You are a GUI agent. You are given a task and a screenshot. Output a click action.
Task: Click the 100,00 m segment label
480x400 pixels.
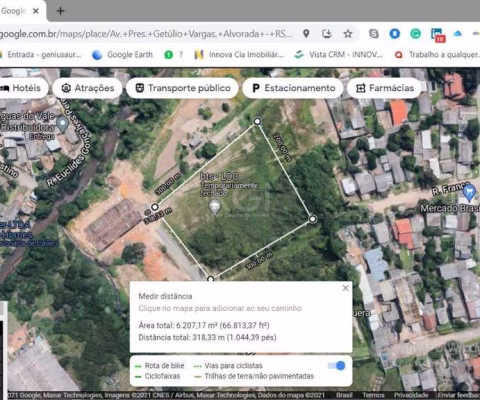[259, 261]
